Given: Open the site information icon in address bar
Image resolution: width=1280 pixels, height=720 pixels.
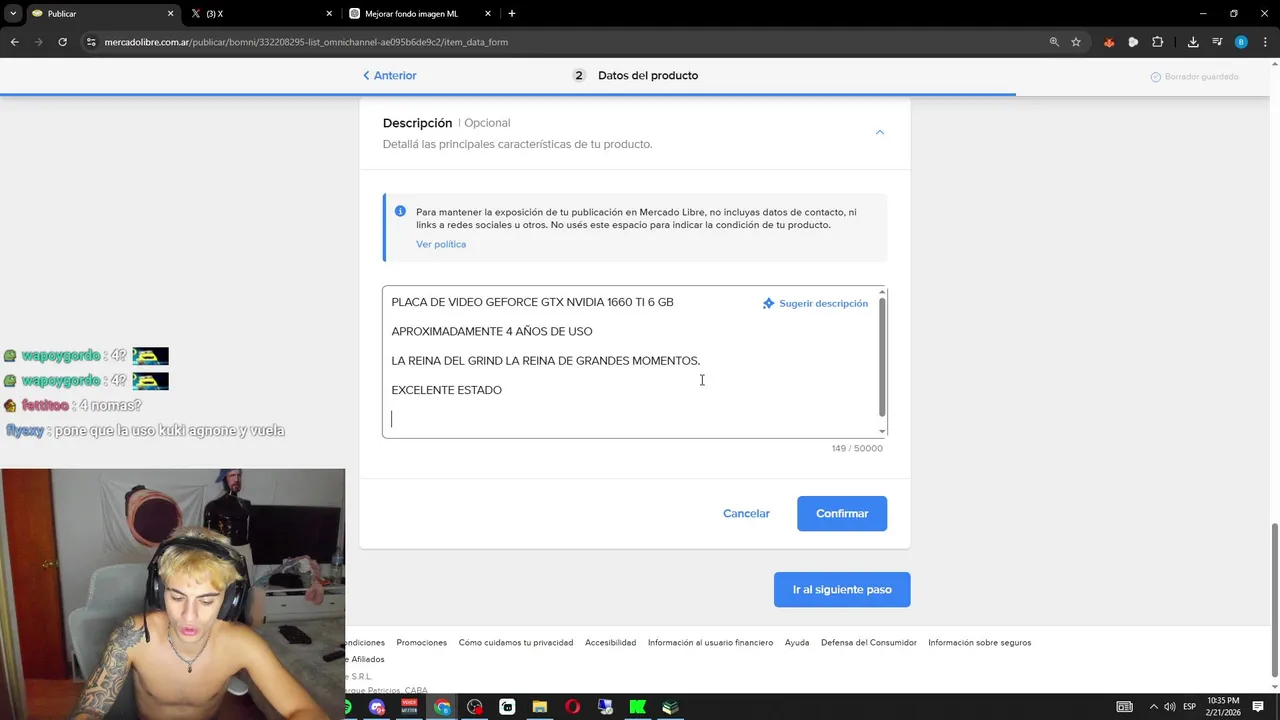Looking at the screenshot, I should coord(91,42).
